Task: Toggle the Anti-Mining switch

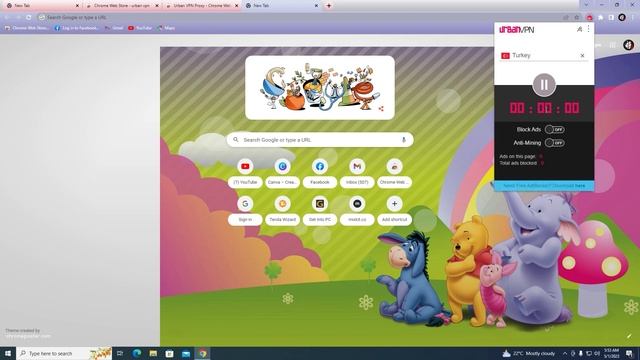Action: coord(555,143)
